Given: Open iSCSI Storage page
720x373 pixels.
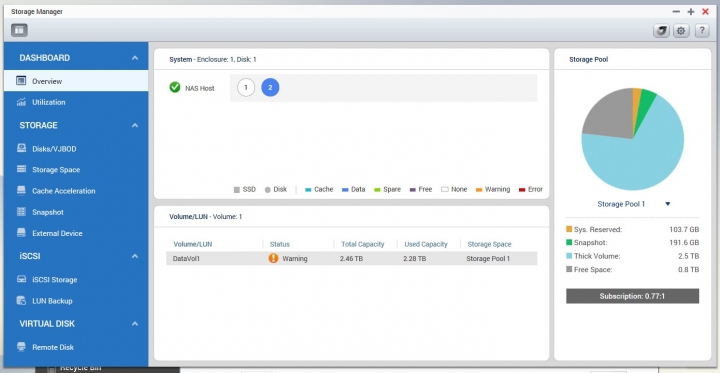Looking at the screenshot, I should [76, 280].
